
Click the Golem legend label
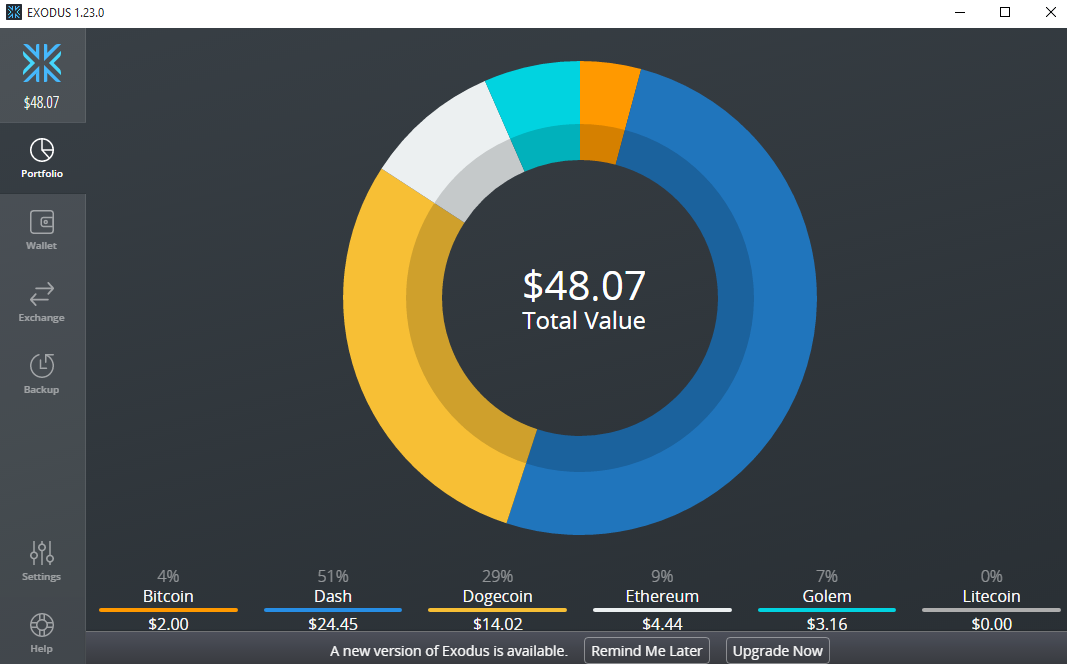(x=827, y=596)
